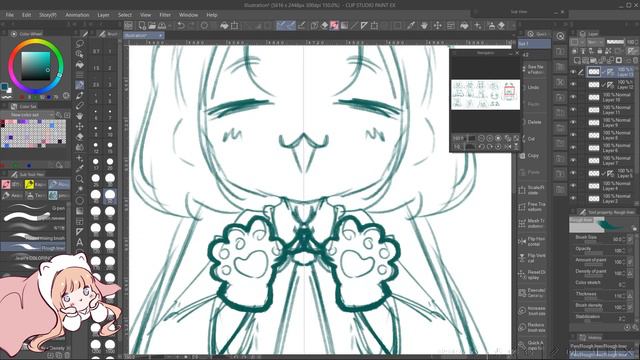Click the color wheel saturation square
The height and width of the screenshot is (360, 640).
36,66
